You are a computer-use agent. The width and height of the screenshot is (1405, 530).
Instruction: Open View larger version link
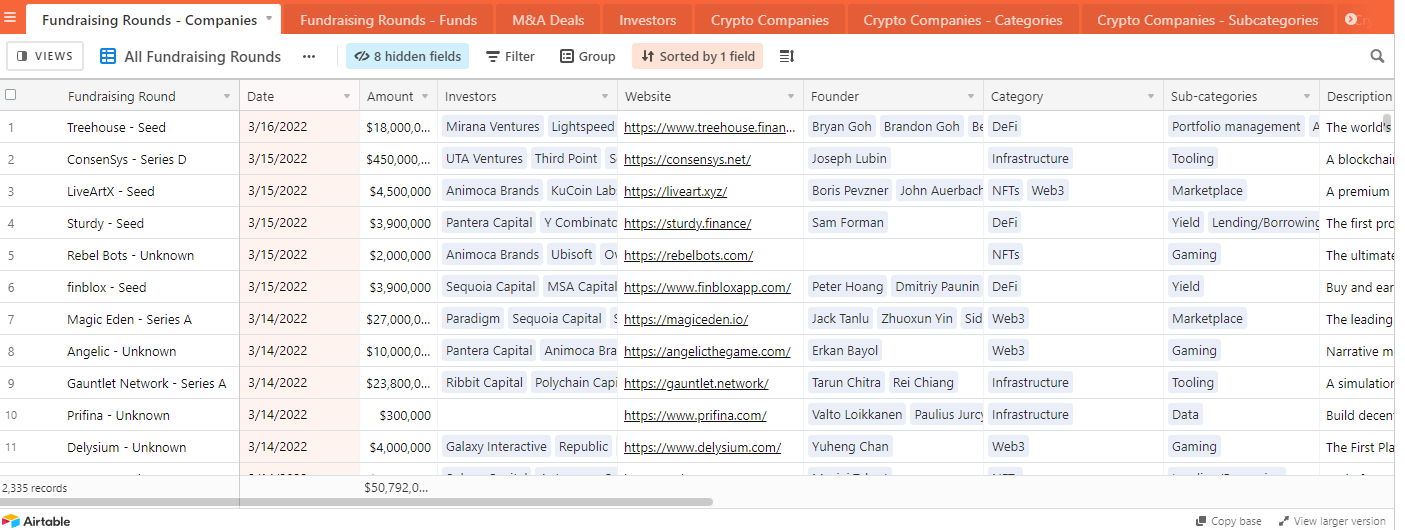1331,521
